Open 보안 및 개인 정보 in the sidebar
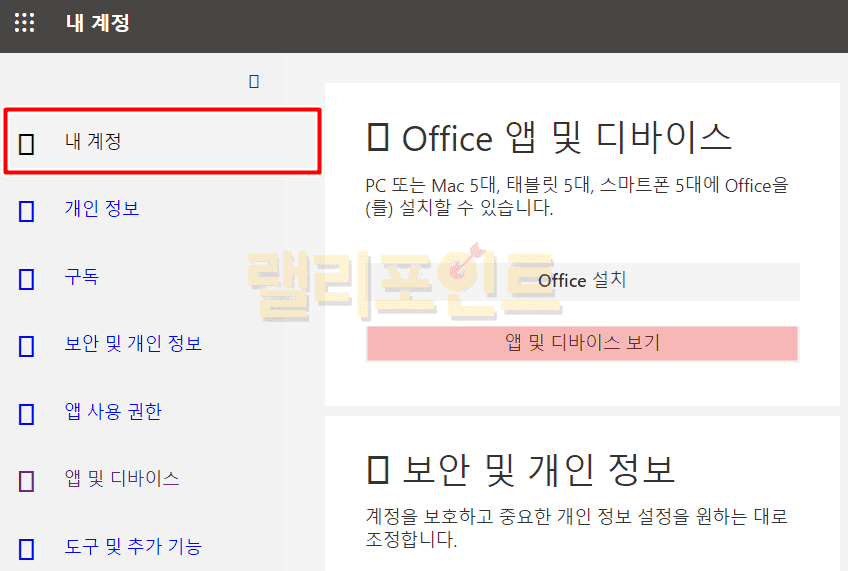This screenshot has width=848, height=571. [133, 344]
